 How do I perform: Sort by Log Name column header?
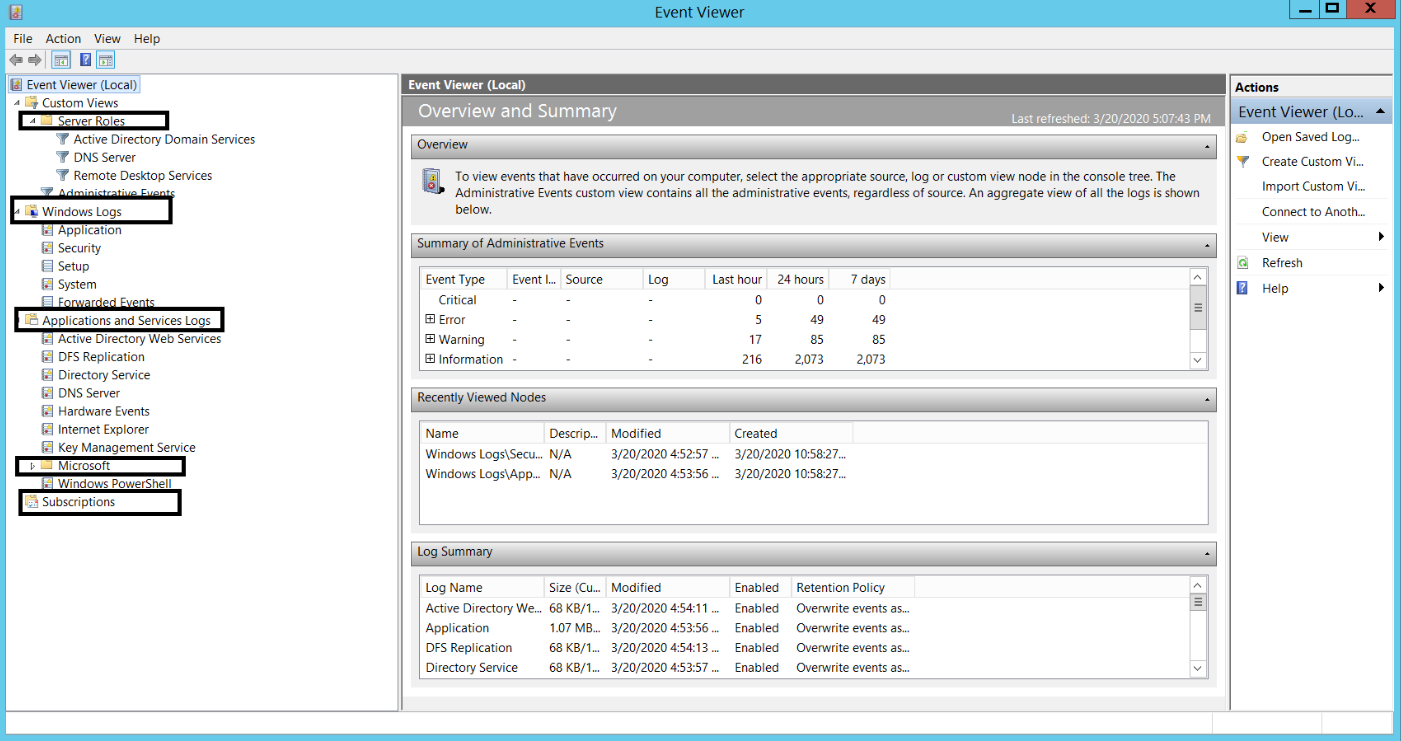pyautogui.click(x=482, y=587)
